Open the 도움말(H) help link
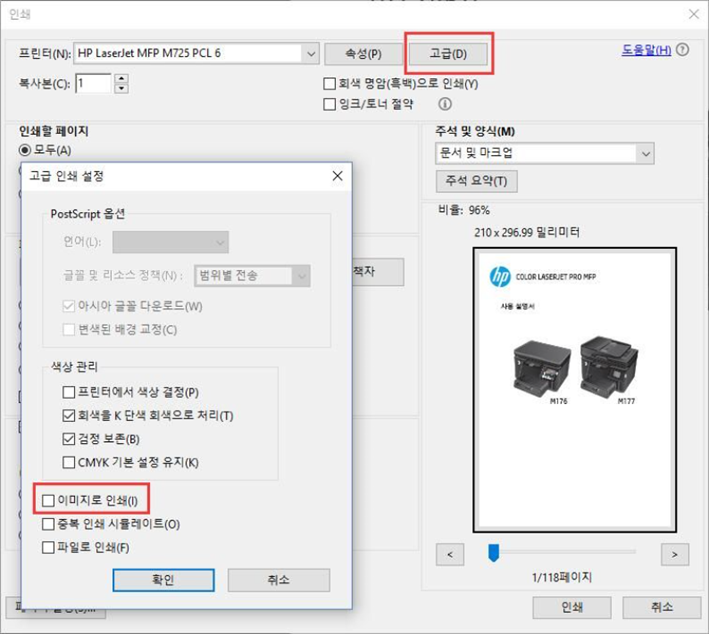This screenshot has height=634, width=709. [646, 50]
